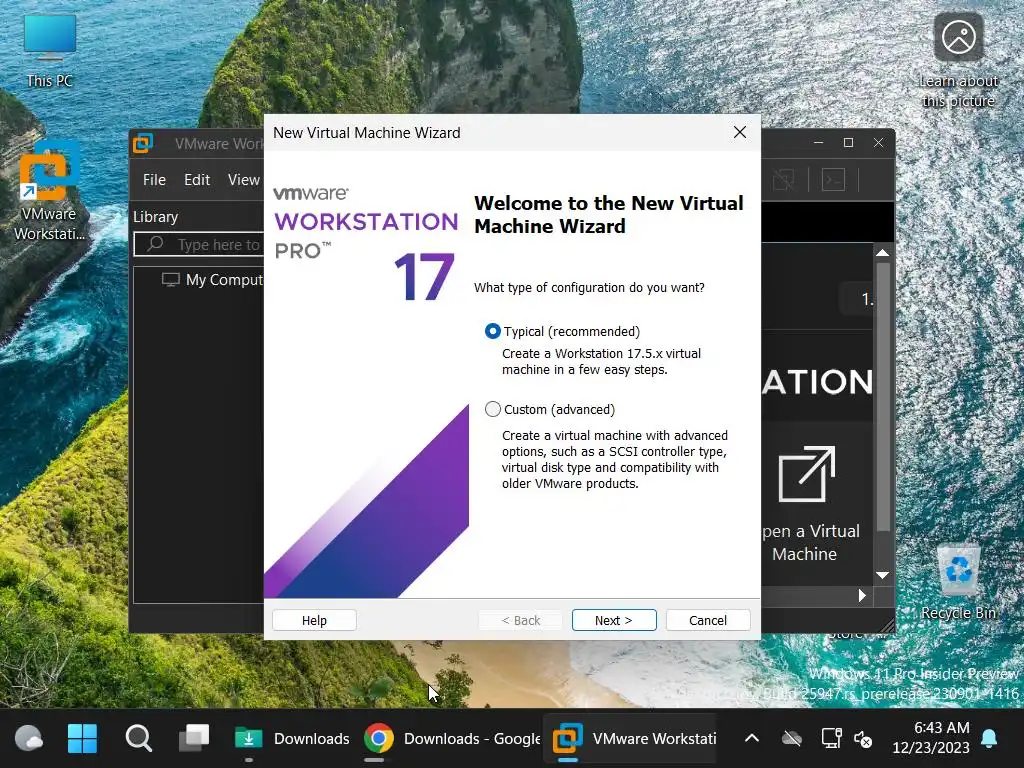Open the This PC desktop icon
Screen dimensions: 1024x768
[50, 51]
